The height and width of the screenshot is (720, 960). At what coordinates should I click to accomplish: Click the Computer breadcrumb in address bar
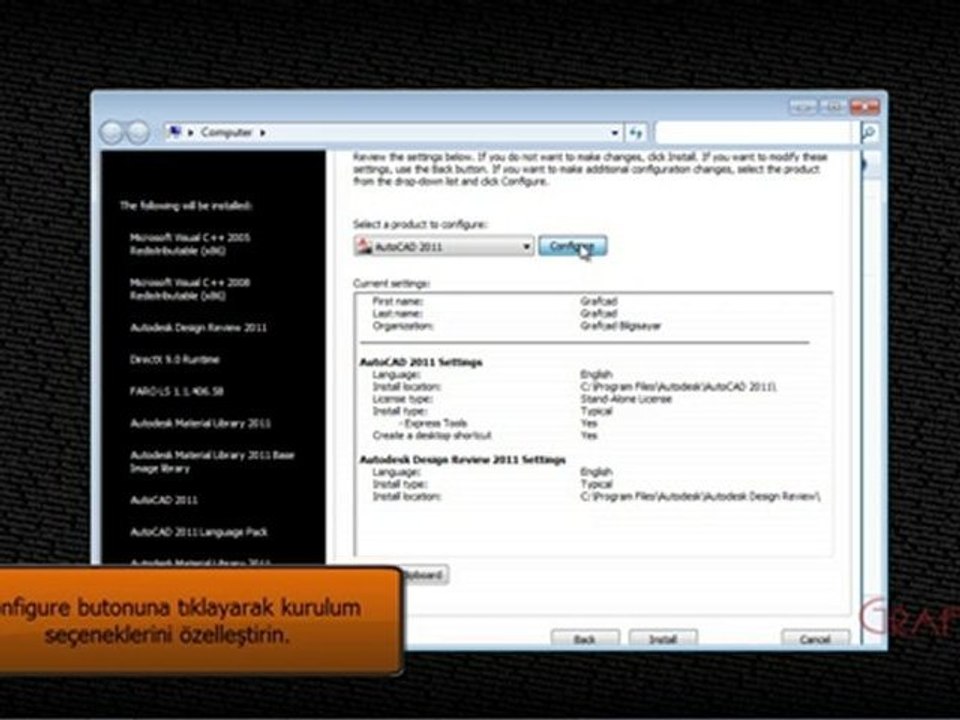tap(227, 132)
